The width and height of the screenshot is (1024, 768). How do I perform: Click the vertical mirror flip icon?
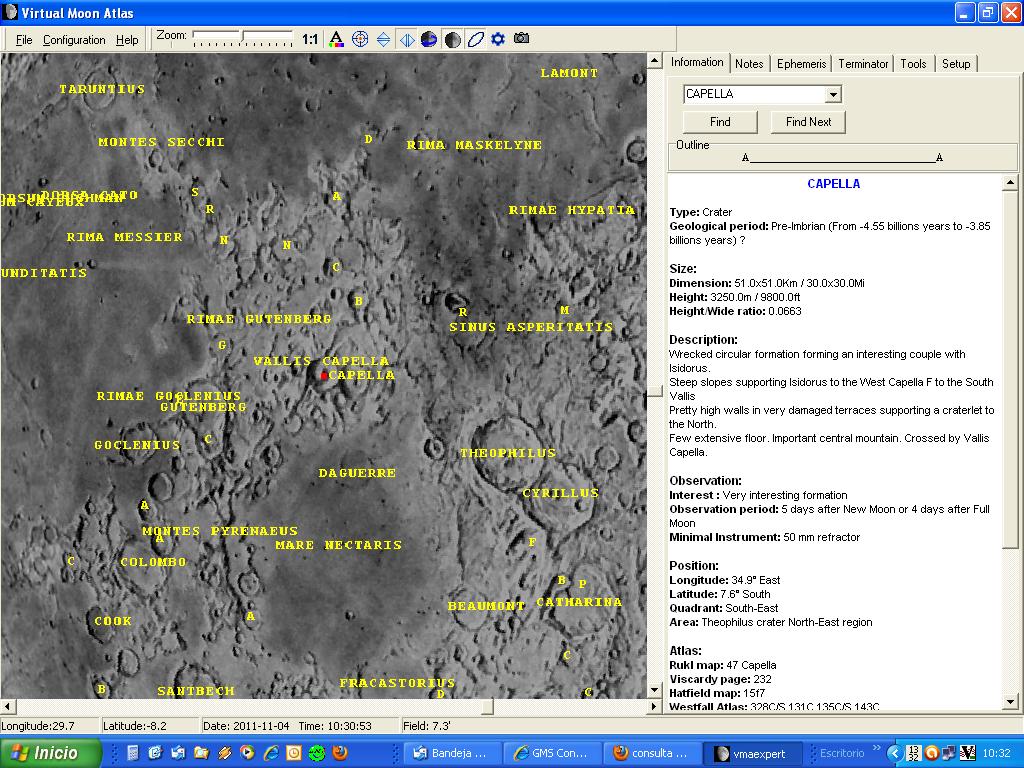[x=383, y=39]
